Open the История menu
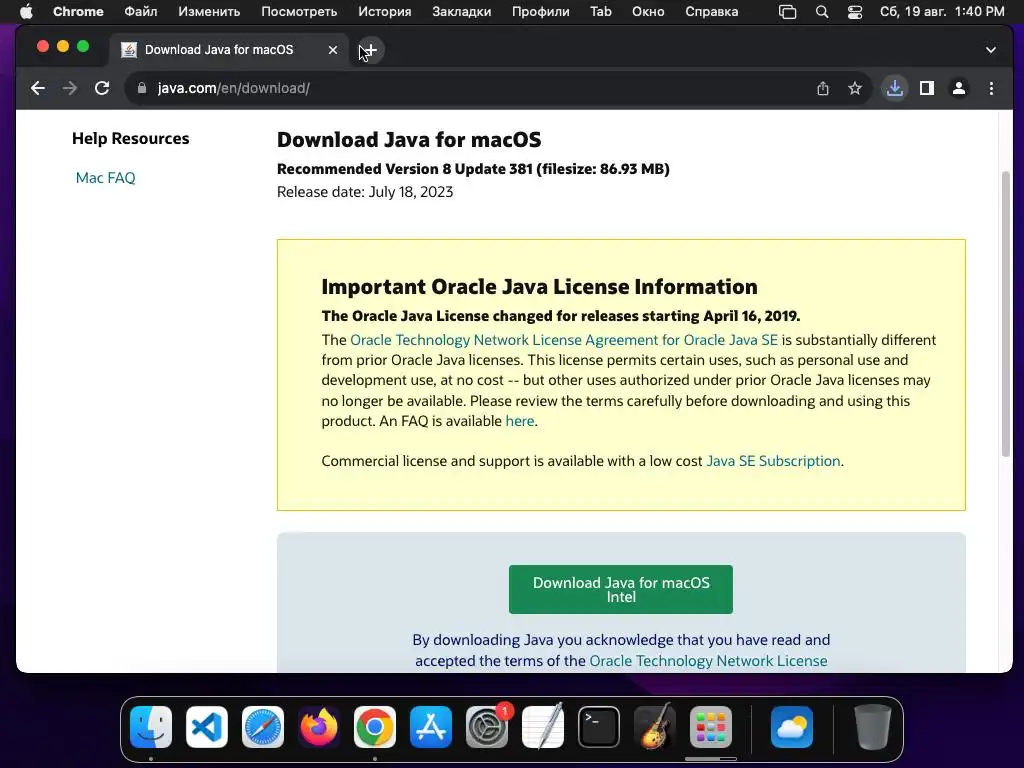1024x768 pixels. tap(385, 12)
